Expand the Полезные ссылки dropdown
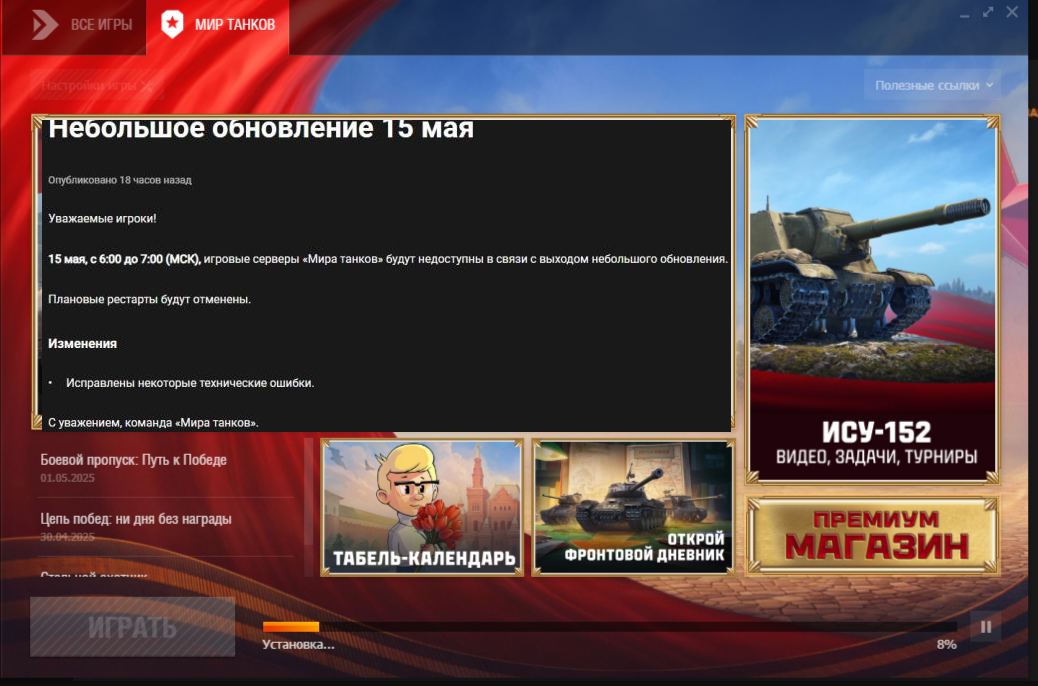 coord(933,85)
